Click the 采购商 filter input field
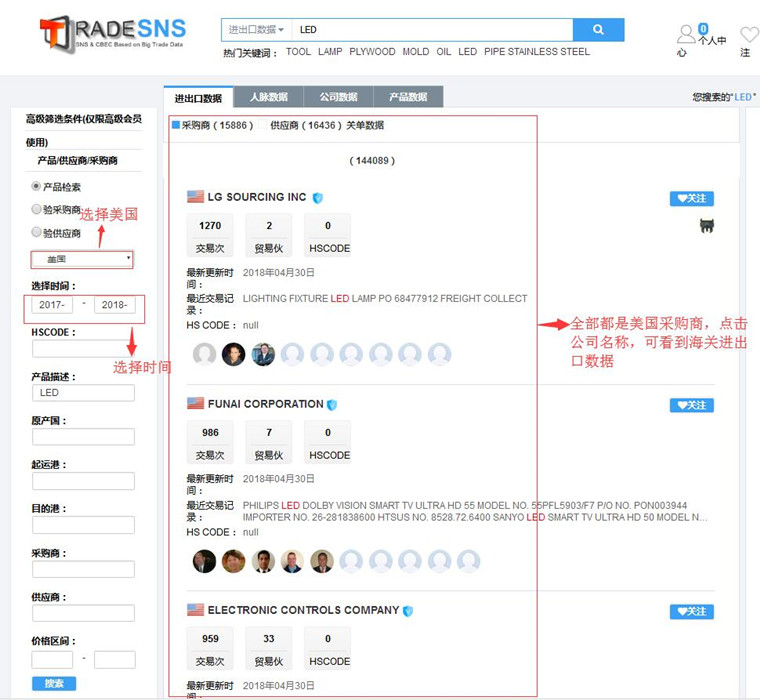Viewport: 760px width, 700px height. (83, 569)
